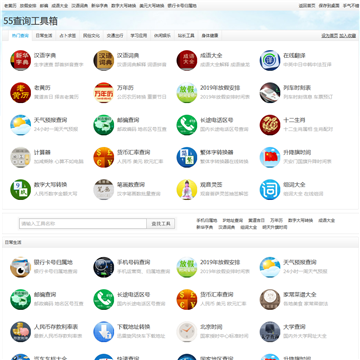Click the 查找工具 search button
Viewport: 360px width, 360px height.
pyautogui.click(x=161, y=224)
